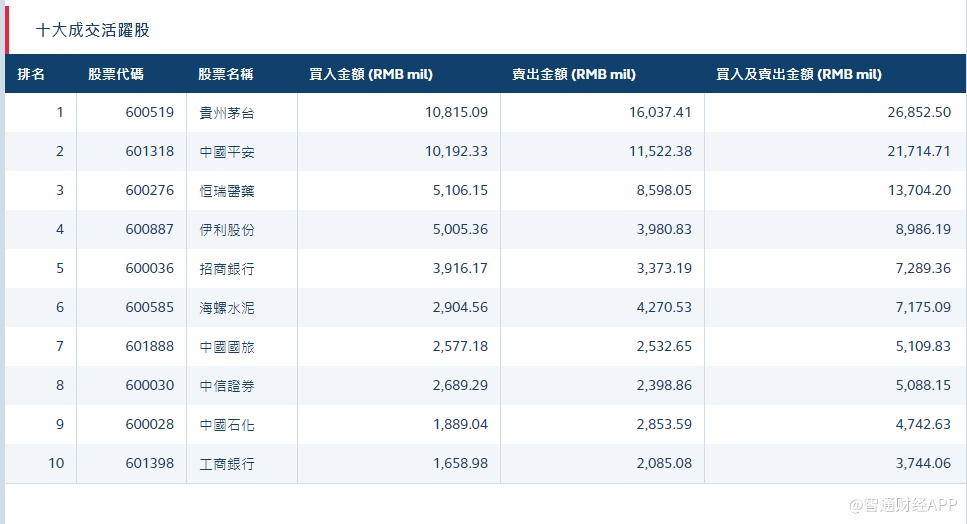Select stock name 海螺水泥
The height and width of the screenshot is (524, 967).
(x=226, y=308)
